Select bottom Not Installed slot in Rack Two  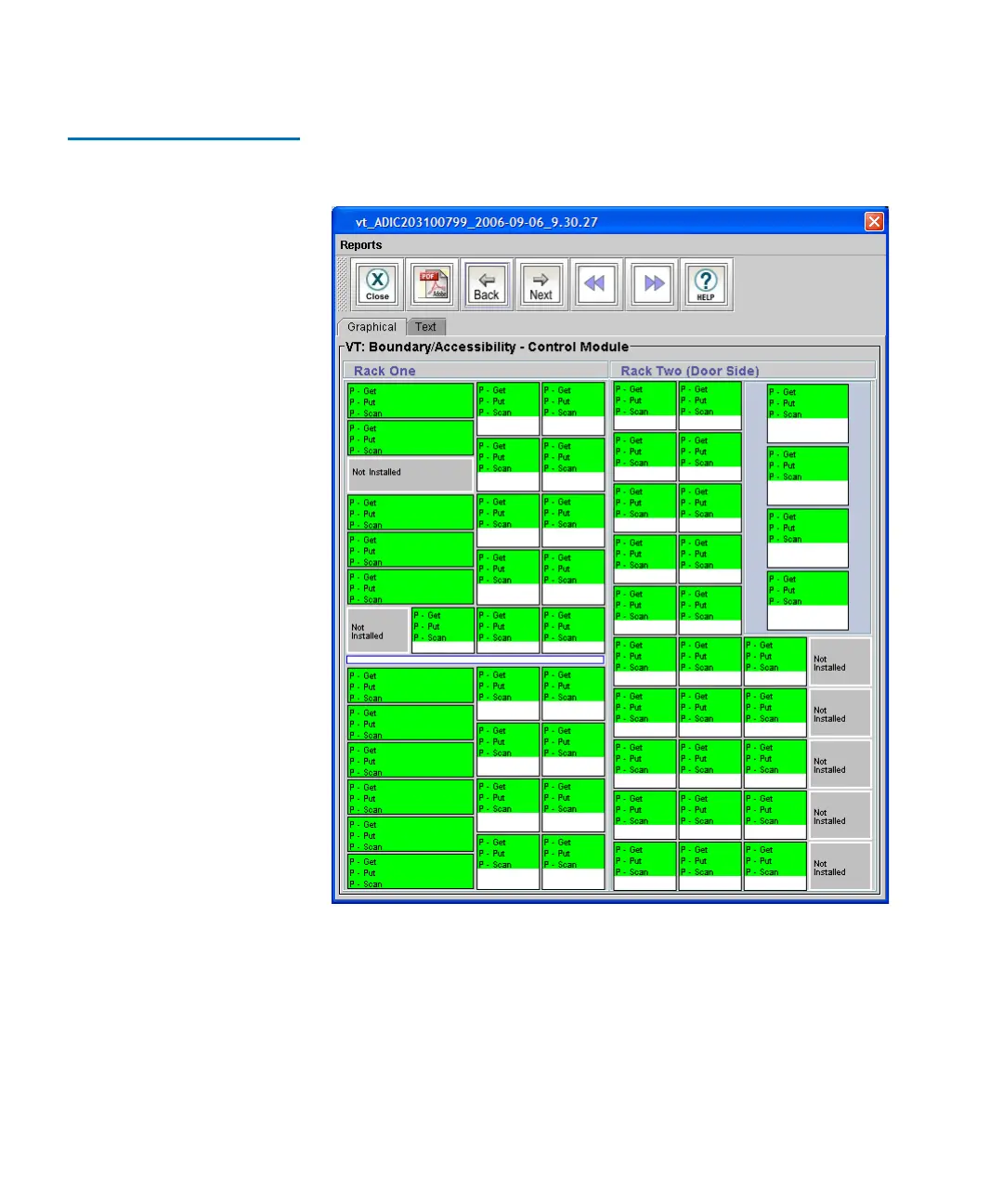tap(840, 867)
